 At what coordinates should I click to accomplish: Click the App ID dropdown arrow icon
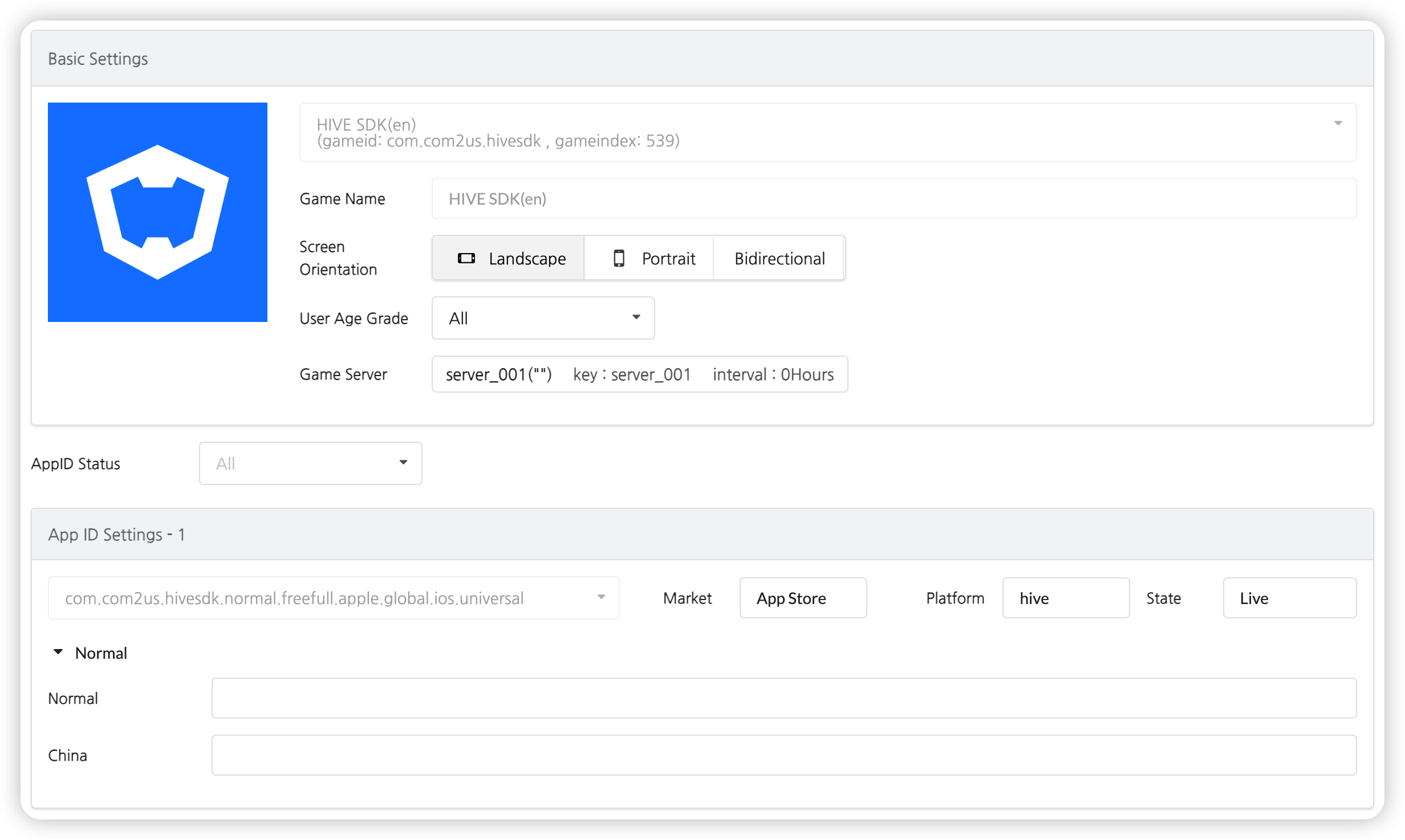pyautogui.click(x=601, y=597)
